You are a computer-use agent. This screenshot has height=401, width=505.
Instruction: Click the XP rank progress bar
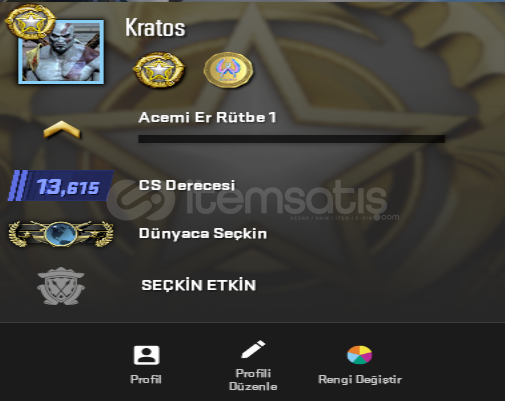coord(292,139)
